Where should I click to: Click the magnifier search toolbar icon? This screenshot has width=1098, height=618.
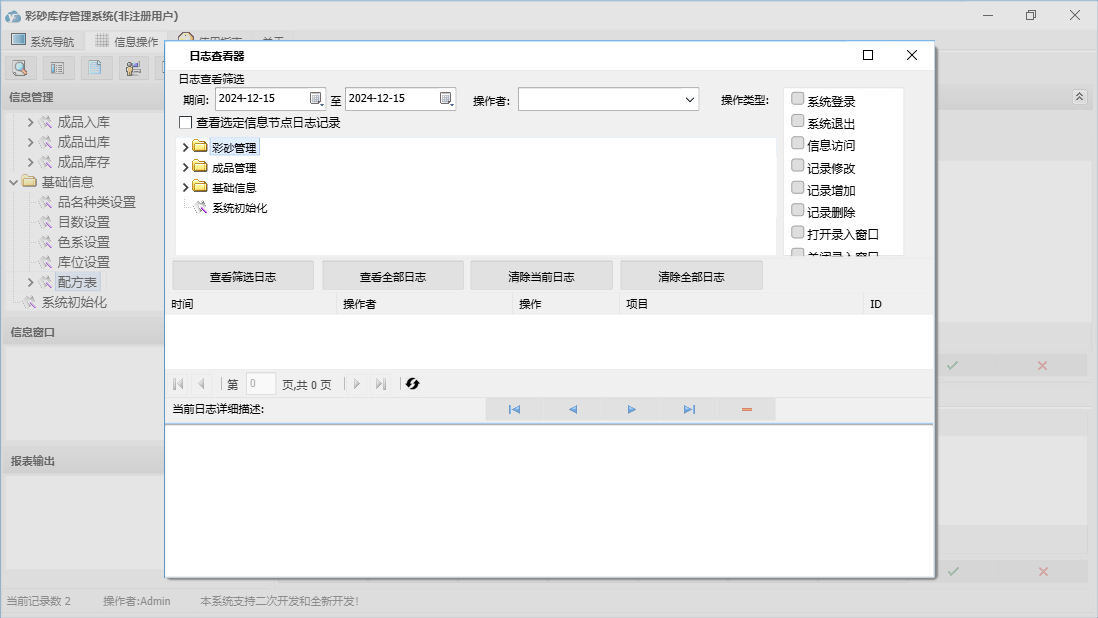(x=21, y=68)
